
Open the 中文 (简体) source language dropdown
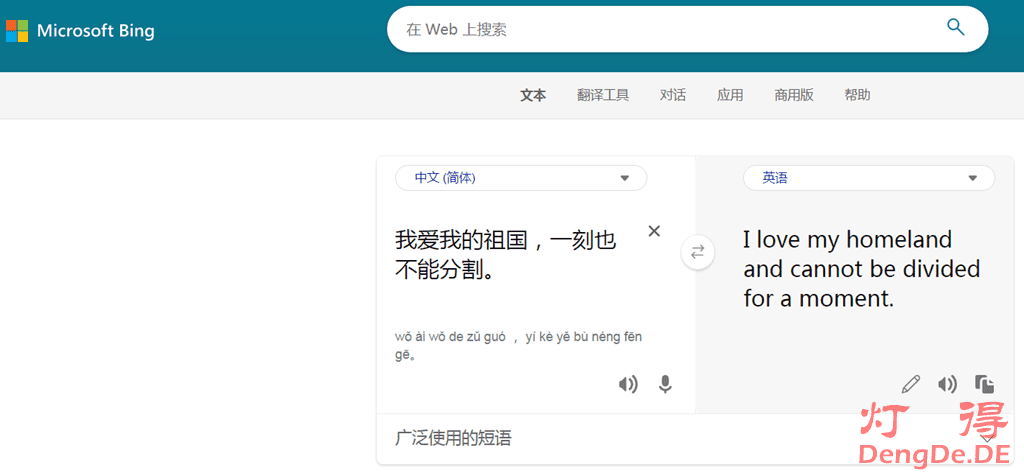tap(521, 178)
